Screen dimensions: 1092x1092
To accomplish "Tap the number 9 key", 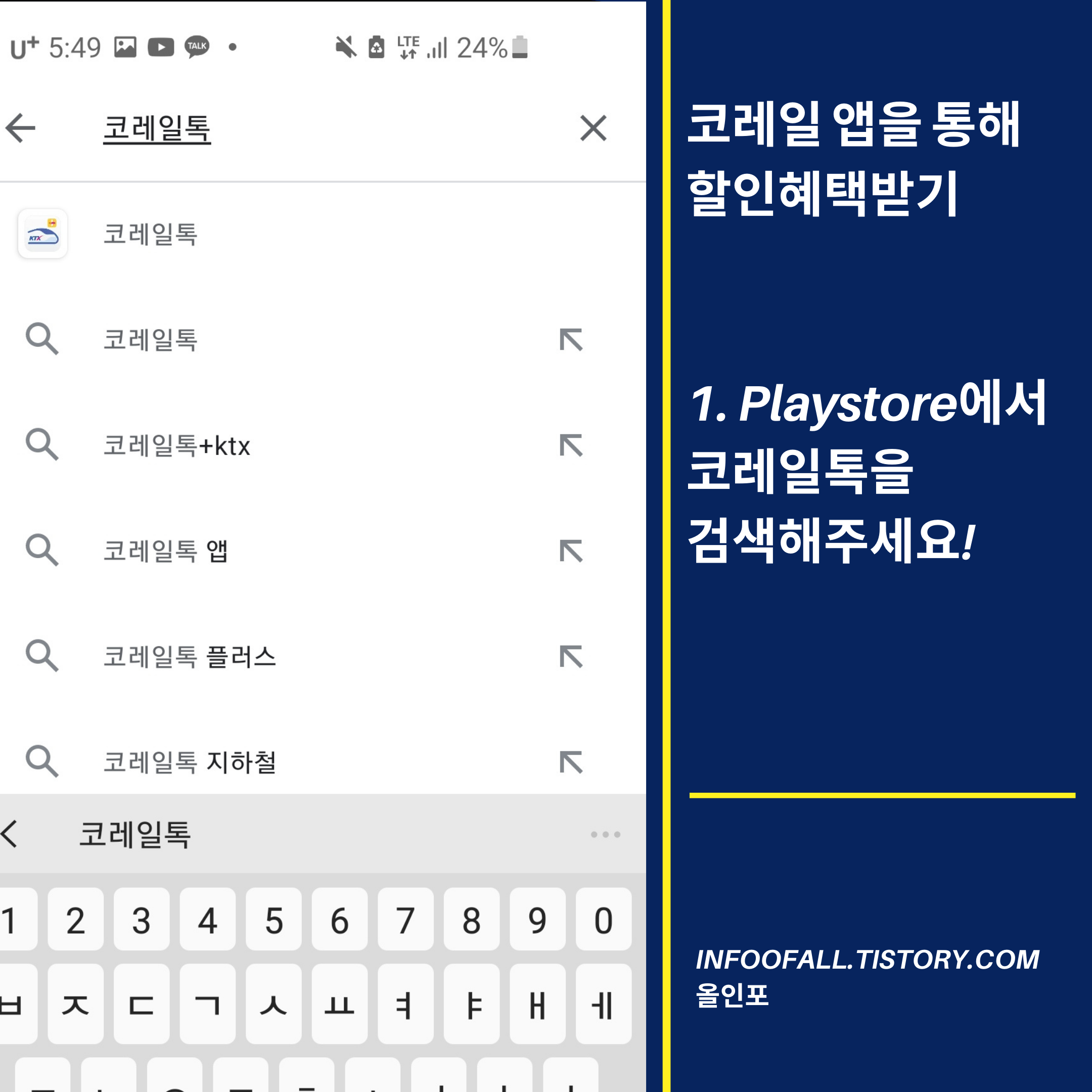I will pos(537,919).
